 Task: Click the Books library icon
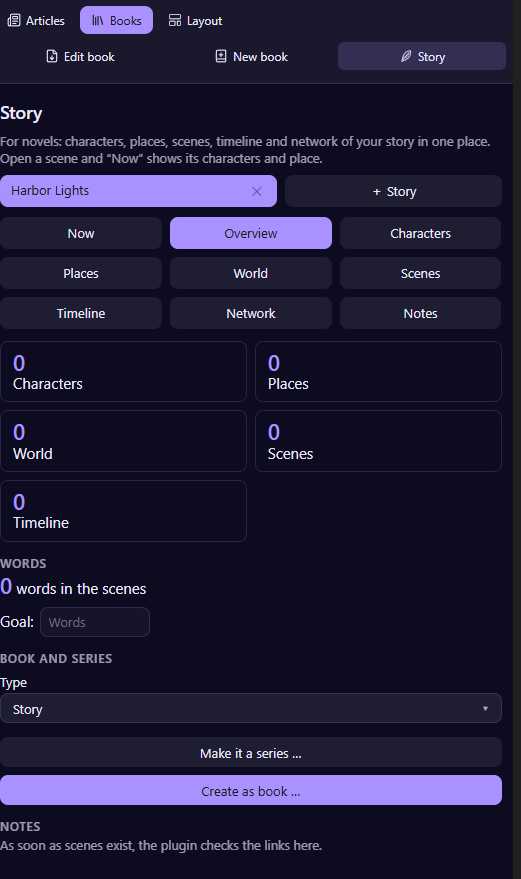pos(98,21)
